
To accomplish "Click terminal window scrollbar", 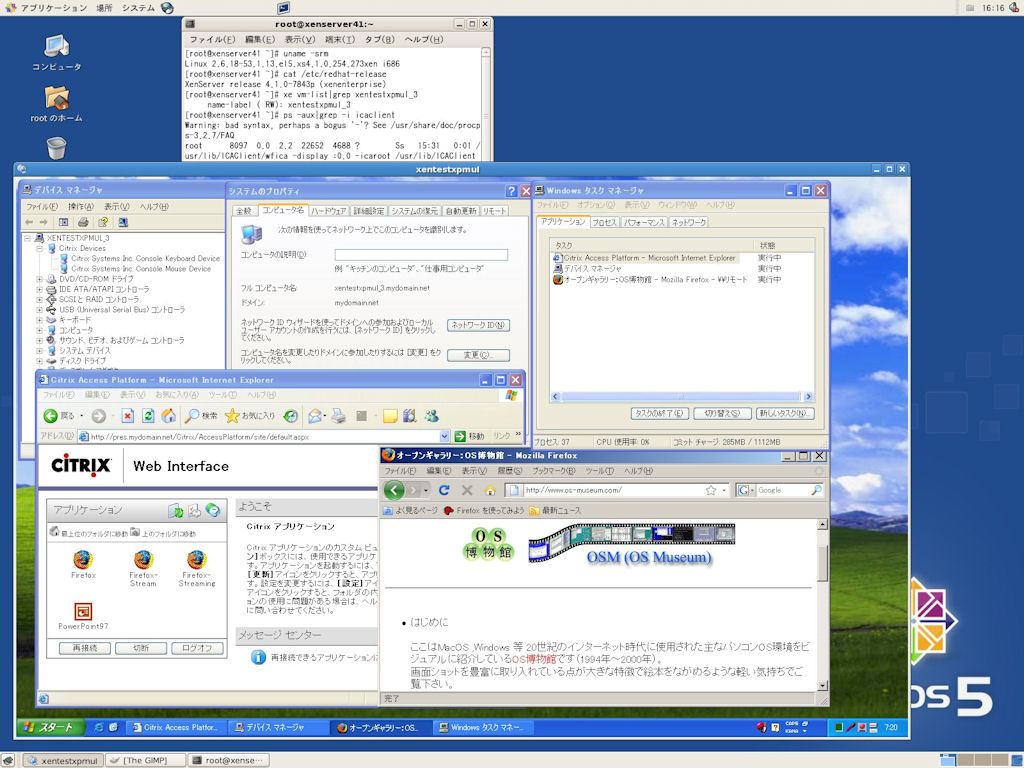I will click(x=485, y=103).
